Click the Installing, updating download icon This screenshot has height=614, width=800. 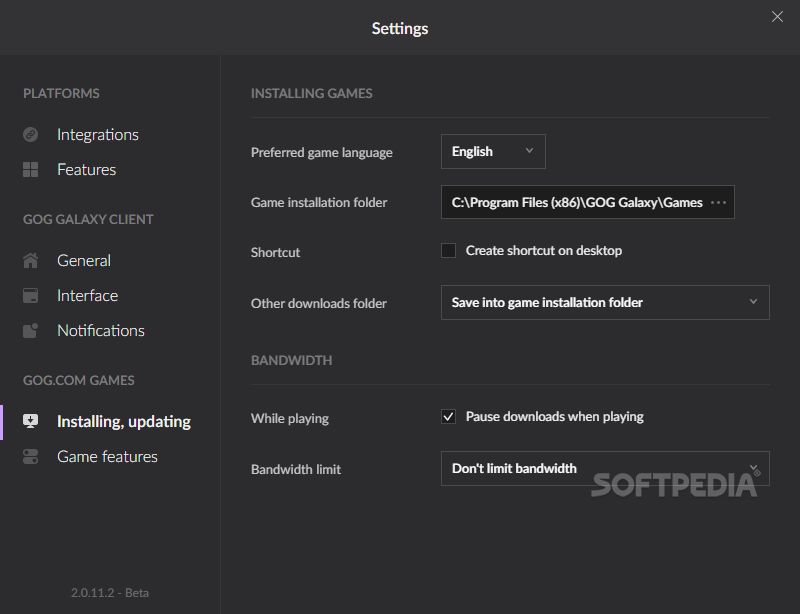coord(31,421)
